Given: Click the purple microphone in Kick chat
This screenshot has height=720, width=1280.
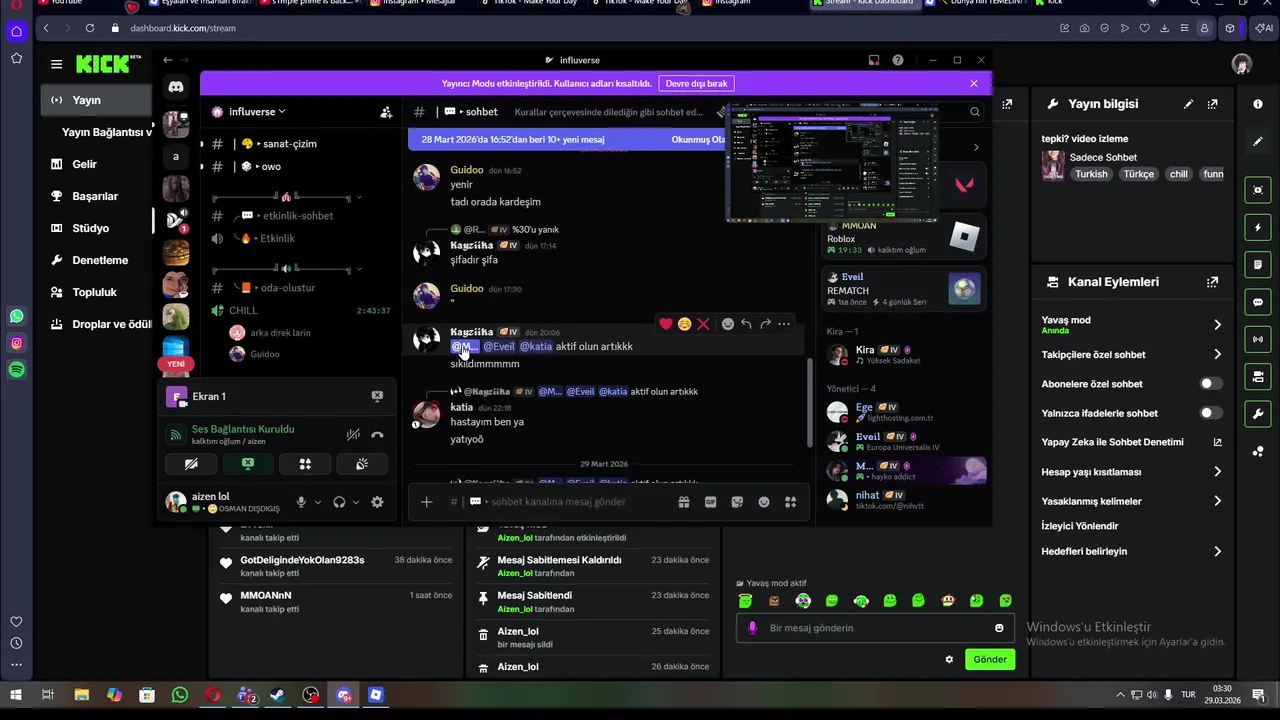Looking at the screenshot, I should 753,628.
